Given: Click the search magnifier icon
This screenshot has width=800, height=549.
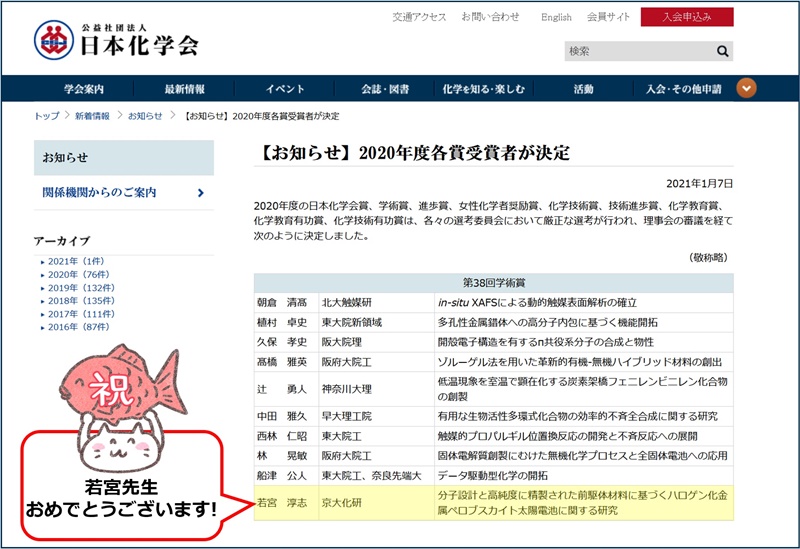Looking at the screenshot, I should [x=722, y=51].
